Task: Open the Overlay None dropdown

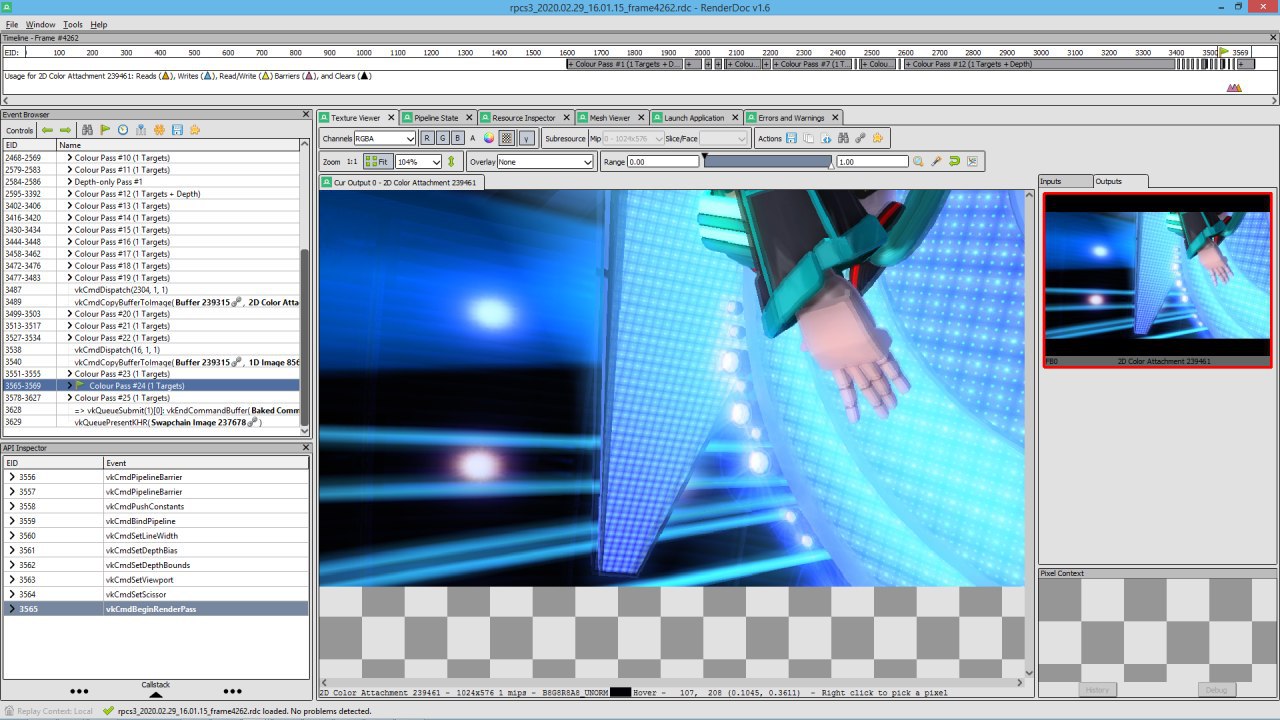Action: 545,161
